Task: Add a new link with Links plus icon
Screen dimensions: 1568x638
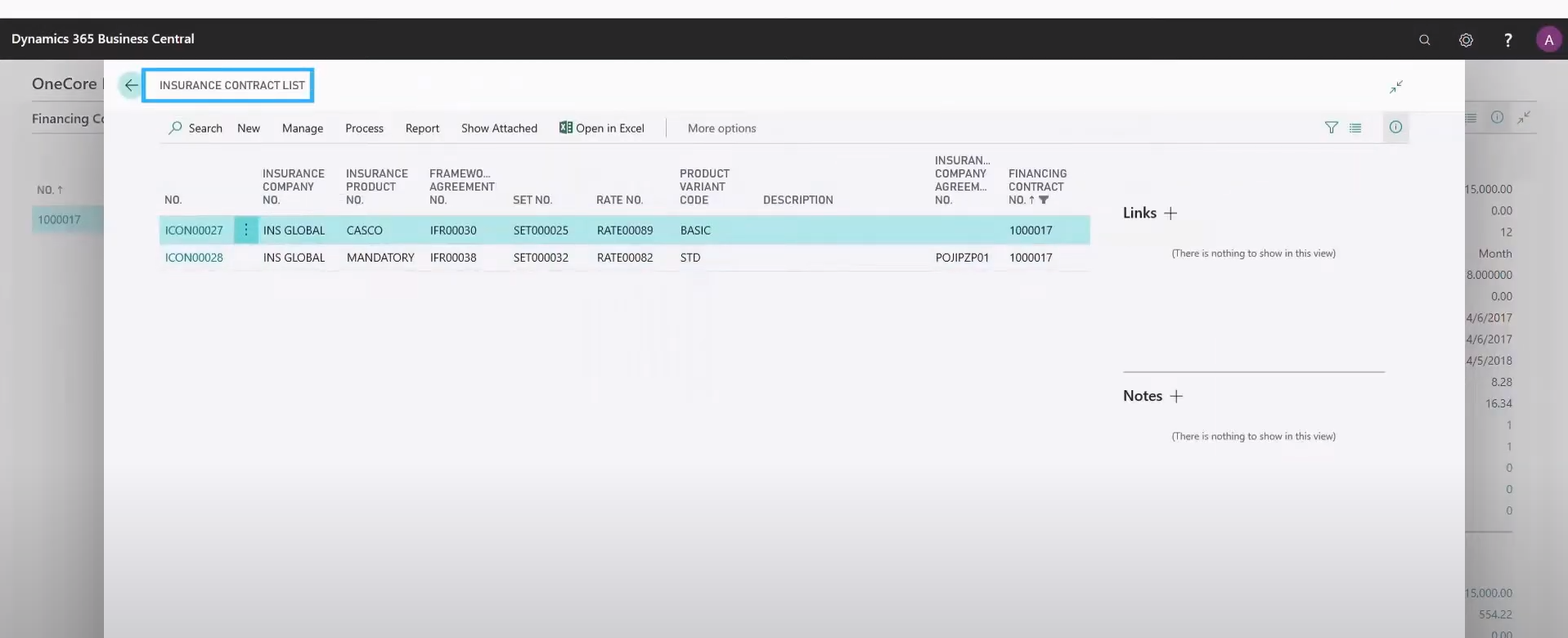Action: coord(1170,213)
